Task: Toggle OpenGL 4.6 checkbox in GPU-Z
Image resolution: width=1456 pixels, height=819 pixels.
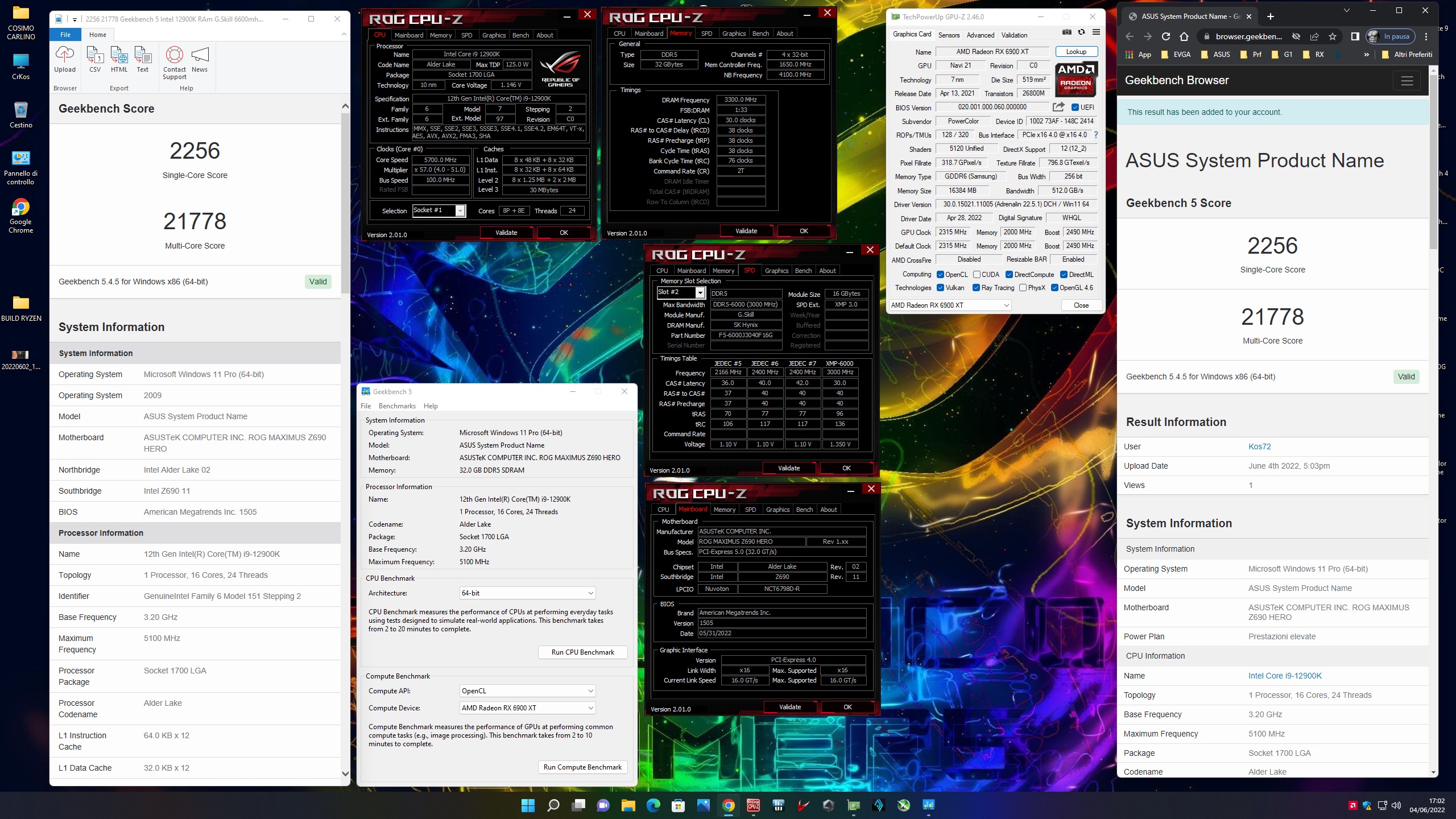Action: (x=1054, y=288)
